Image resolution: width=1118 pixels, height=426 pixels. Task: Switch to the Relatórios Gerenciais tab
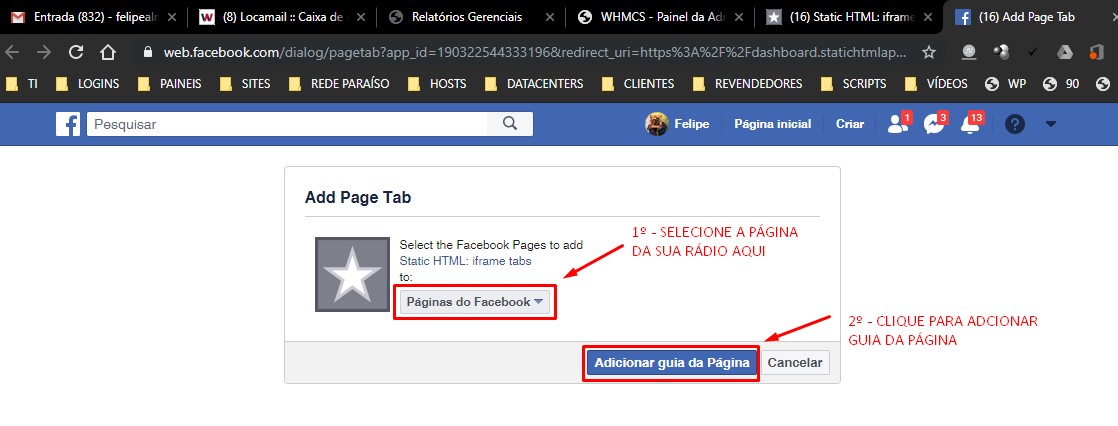pos(465,17)
